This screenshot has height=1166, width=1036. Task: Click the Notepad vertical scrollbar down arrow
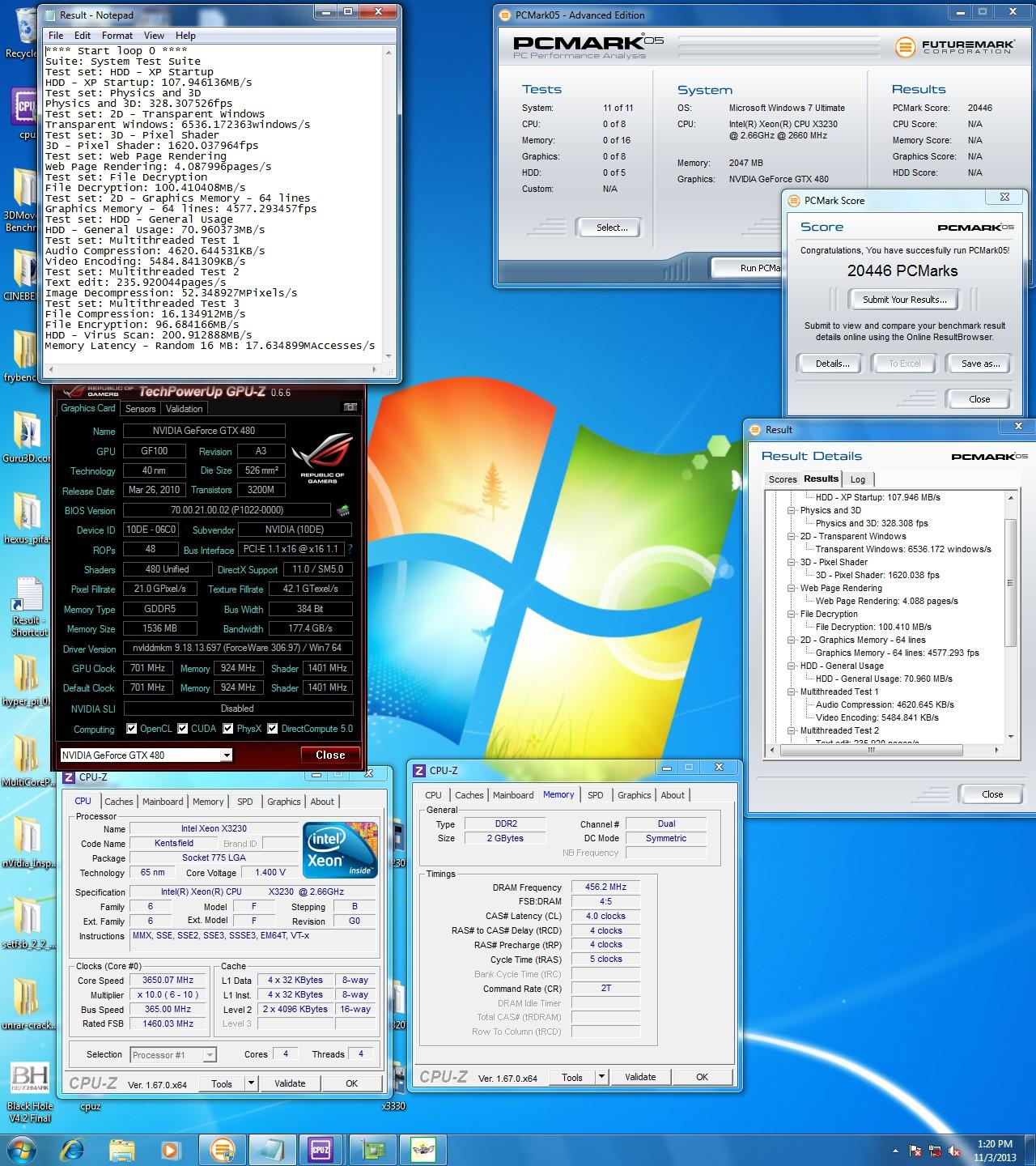pyautogui.click(x=389, y=356)
